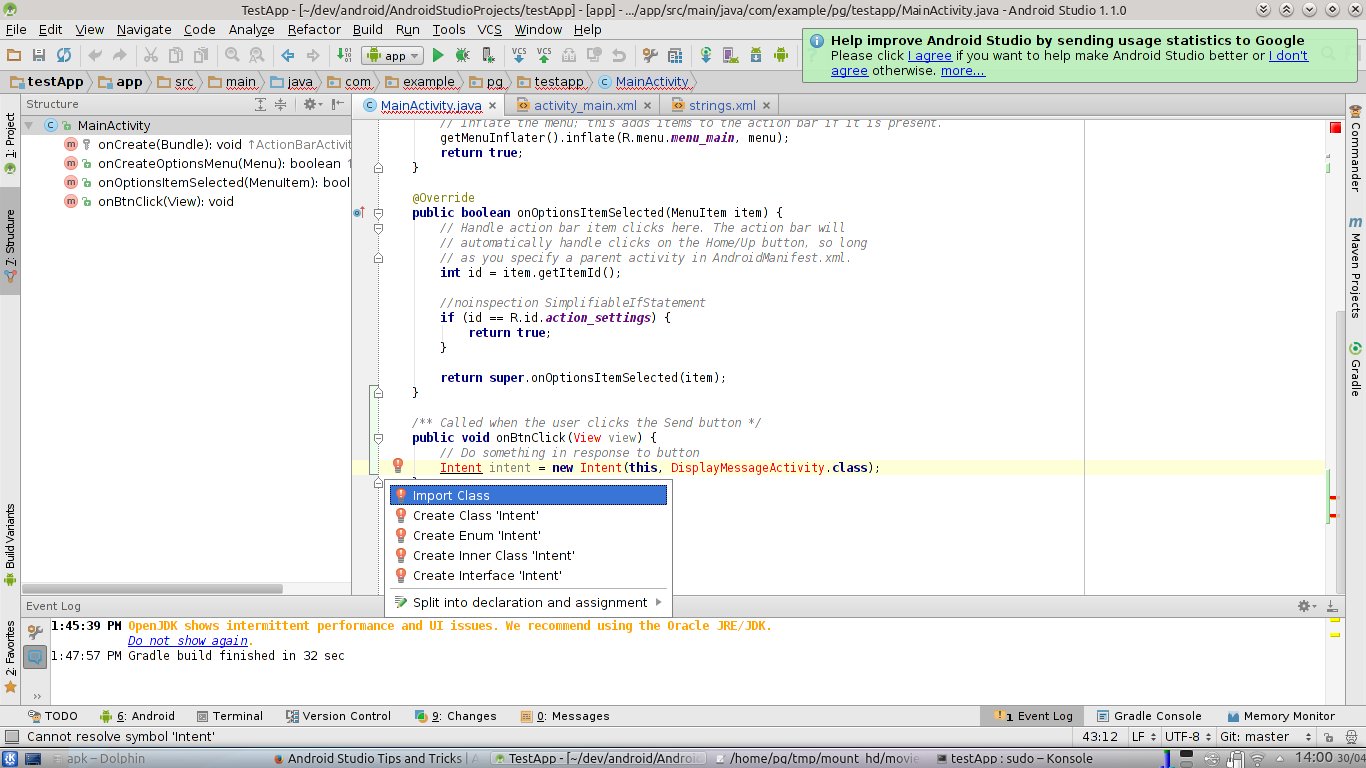Click the onBtnClick(View): void Structure item
The height and width of the screenshot is (768, 1366).
point(166,201)
